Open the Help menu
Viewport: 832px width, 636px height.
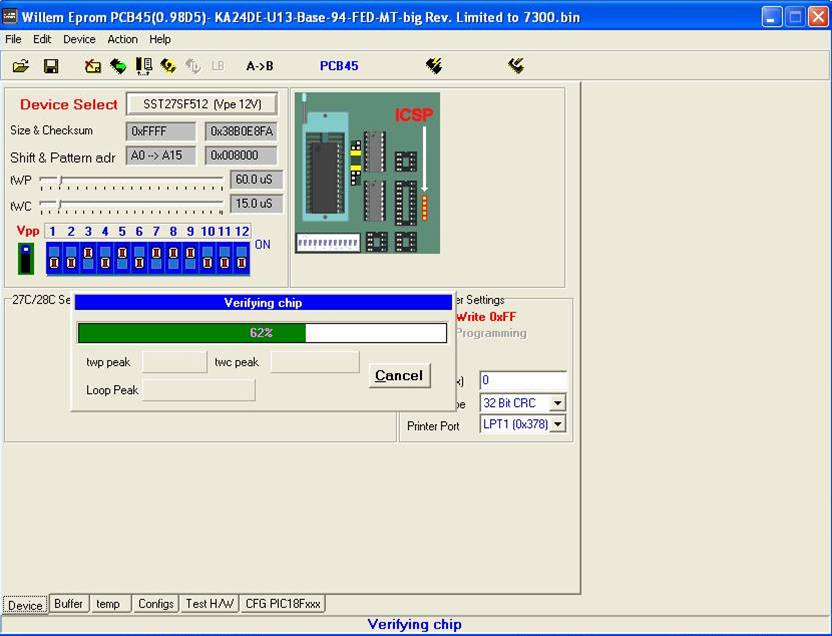tap(160, 39)
